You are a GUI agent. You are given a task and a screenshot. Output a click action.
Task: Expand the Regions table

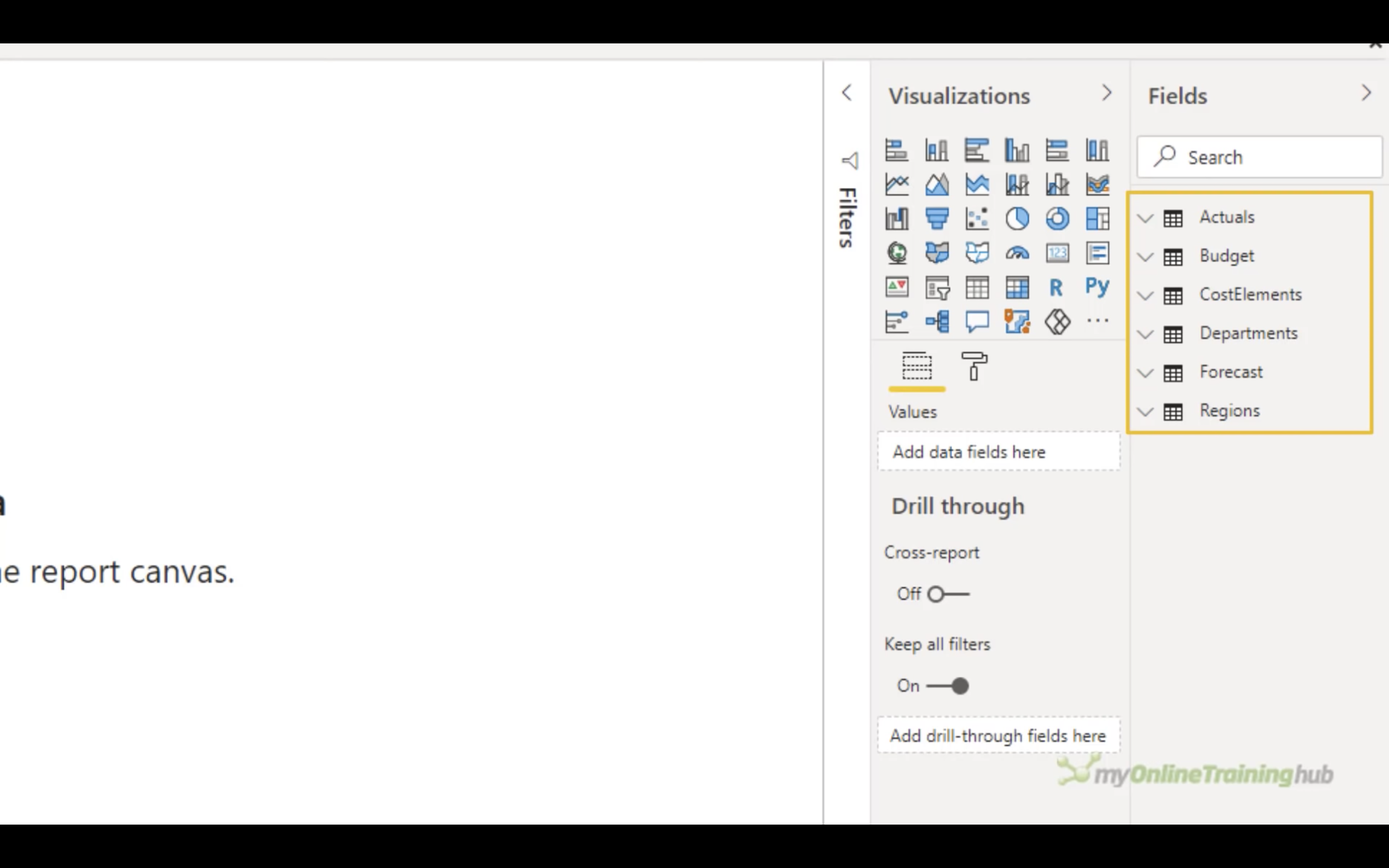click(1146, 412)
